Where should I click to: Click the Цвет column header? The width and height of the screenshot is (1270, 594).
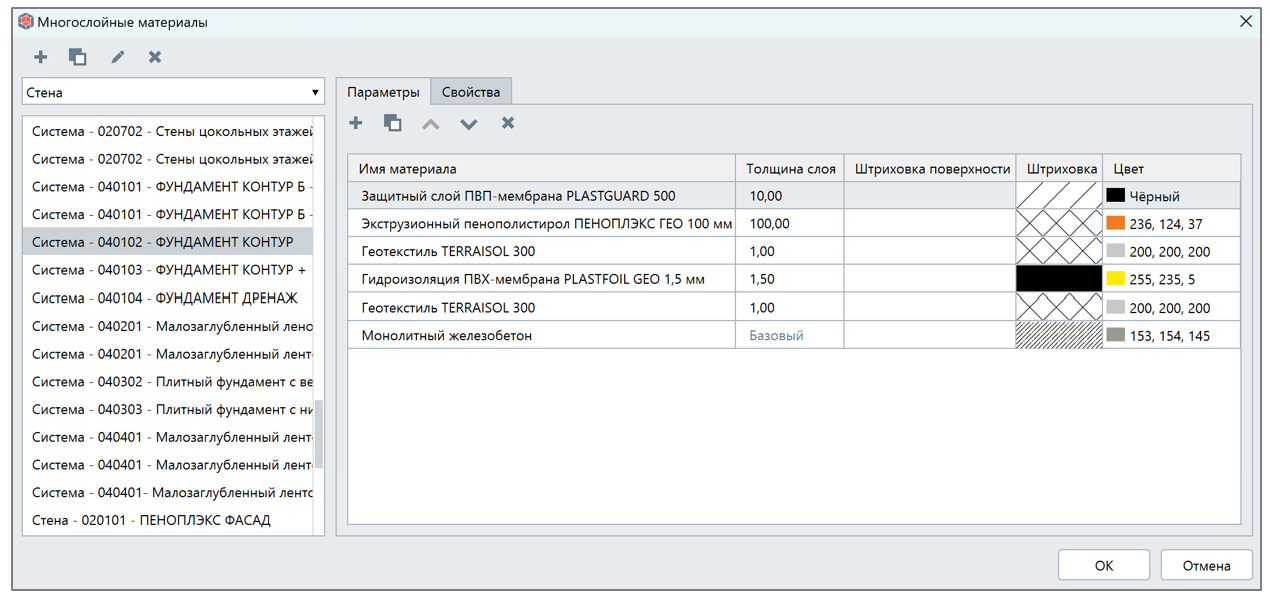[x=1171, y=168]
